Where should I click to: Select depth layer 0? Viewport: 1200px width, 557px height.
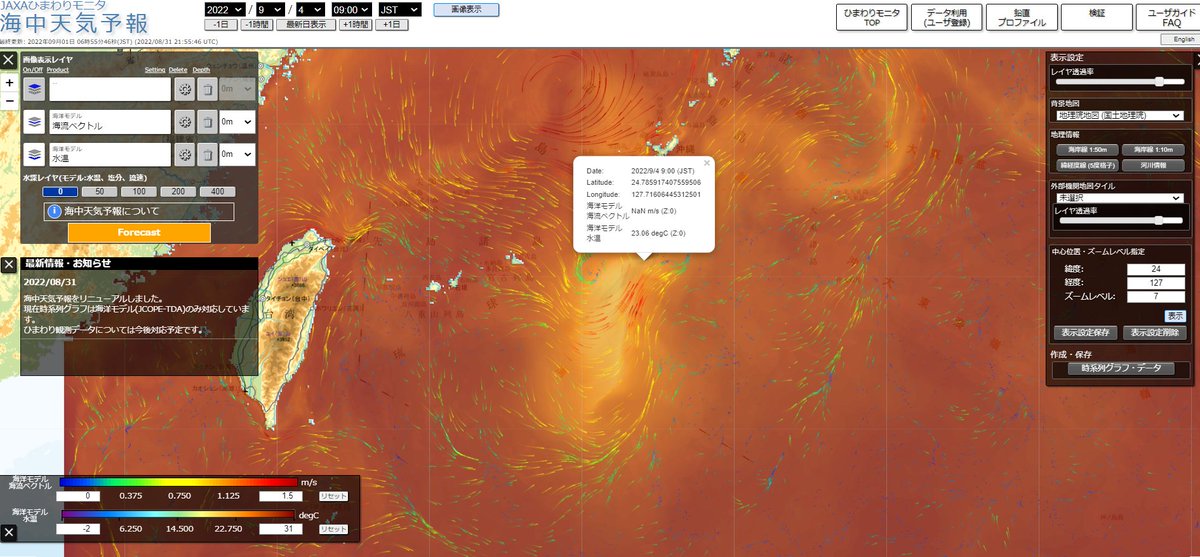tap(60, 191)
